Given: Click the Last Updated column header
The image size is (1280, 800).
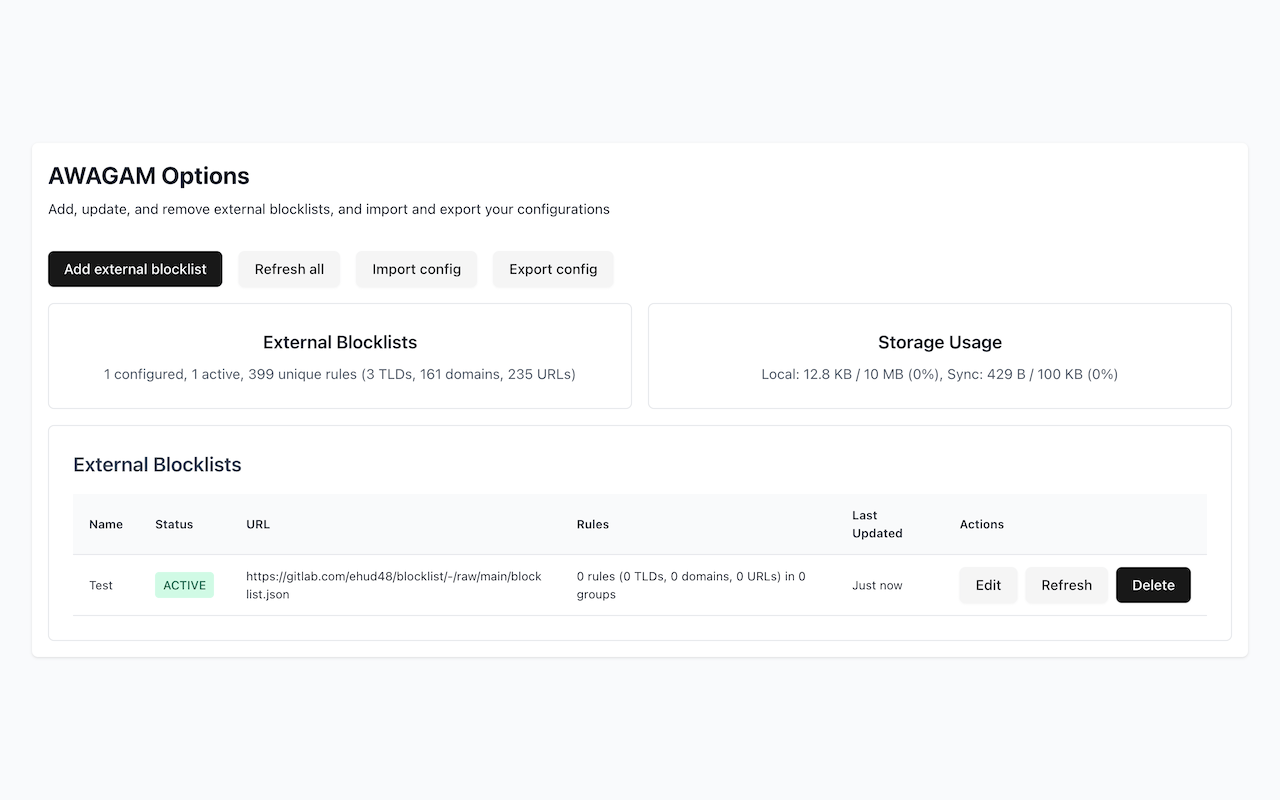Looking at the screenshot, I should click(877, 524).
